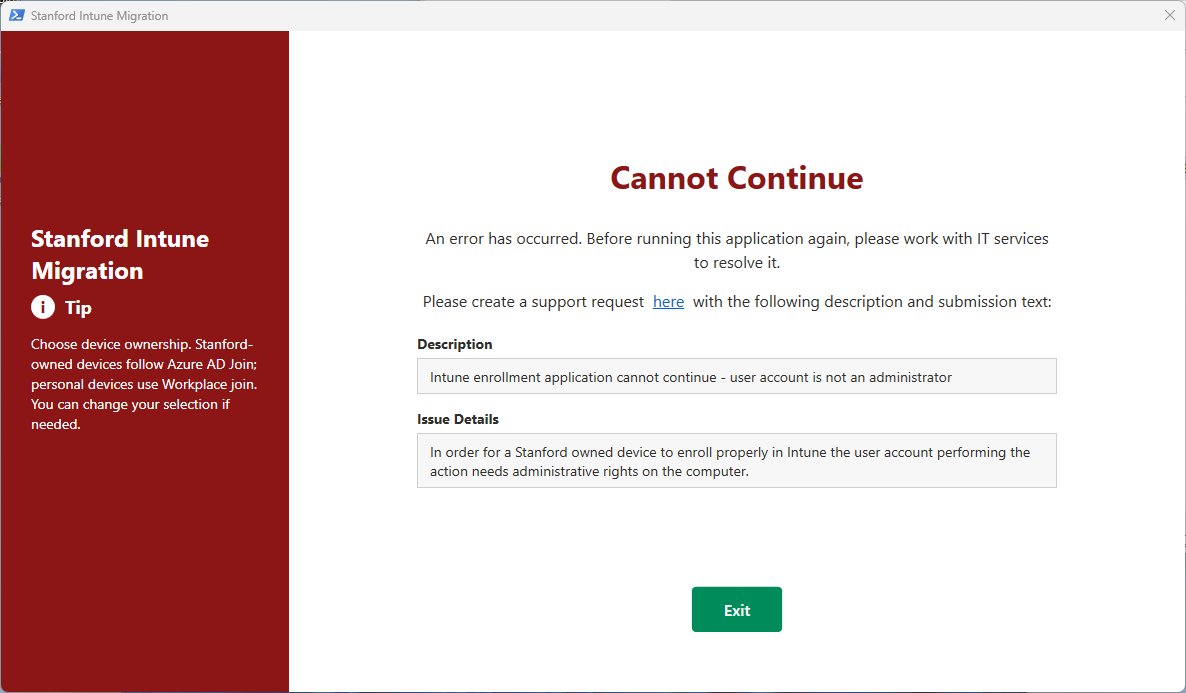Click the 'Stanford Intune Migration' sidebar heading
This screenshot has height=693, width=1186.
pyautogui.click(x=120, y=254)
